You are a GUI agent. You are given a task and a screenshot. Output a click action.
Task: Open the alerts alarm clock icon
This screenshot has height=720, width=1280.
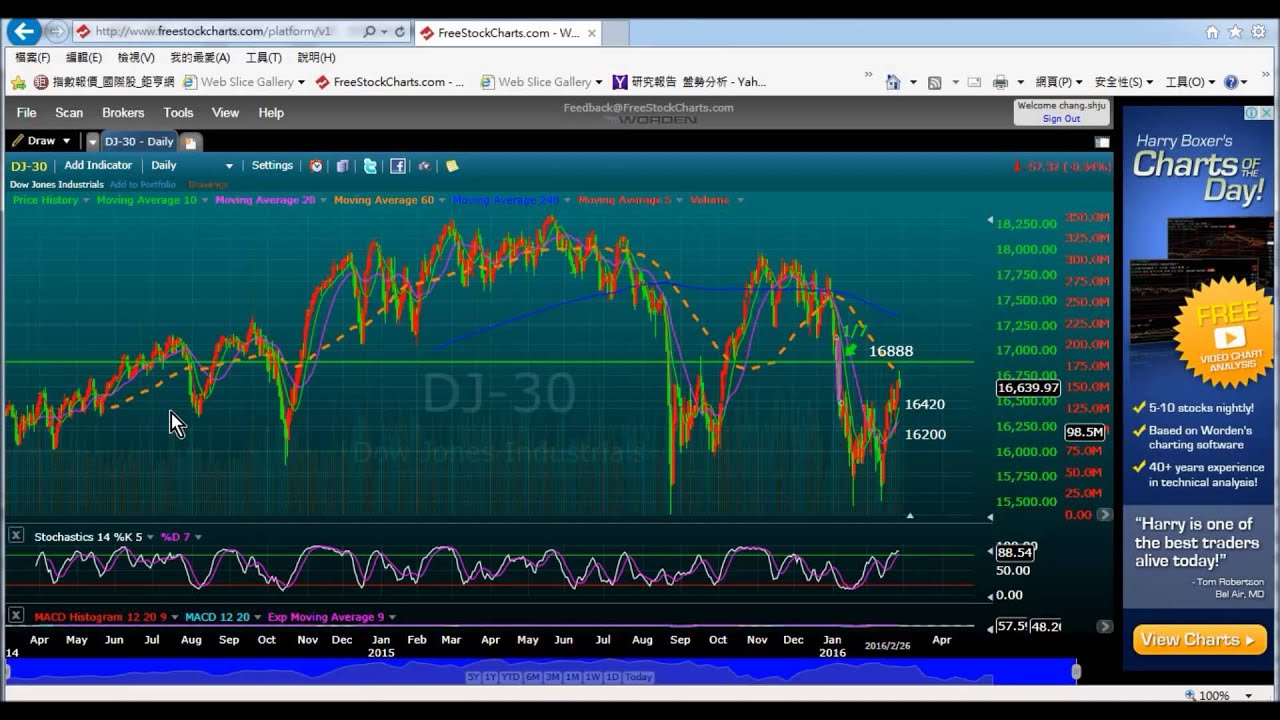[316, 166]
